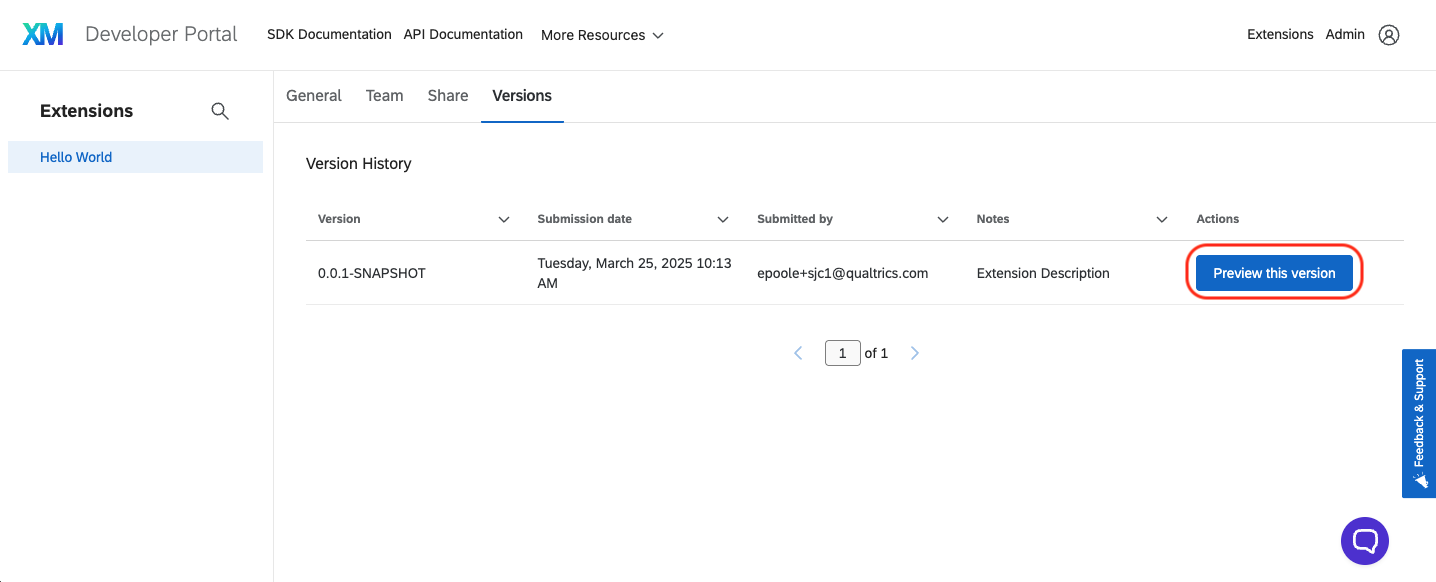
Task: Open the Extensions link in top right
Action: tap(1280, 34)
